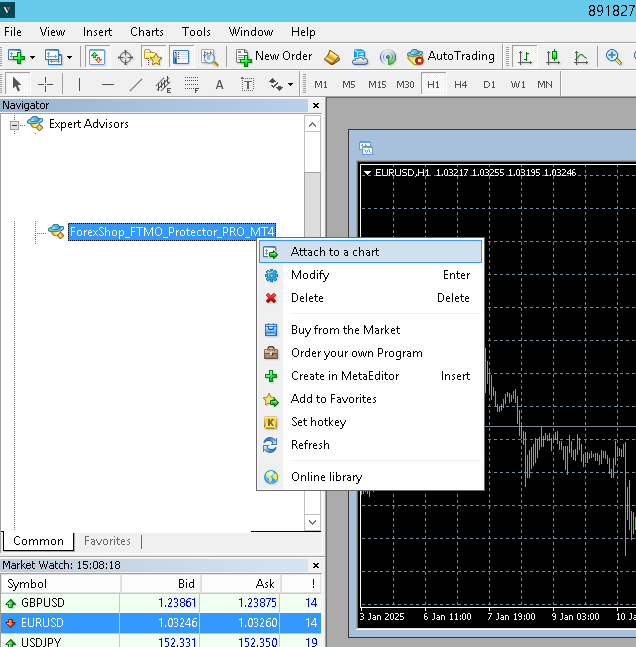Open the File menu
The width and height of the screenshot is (636, 647).
click(13, 32)
